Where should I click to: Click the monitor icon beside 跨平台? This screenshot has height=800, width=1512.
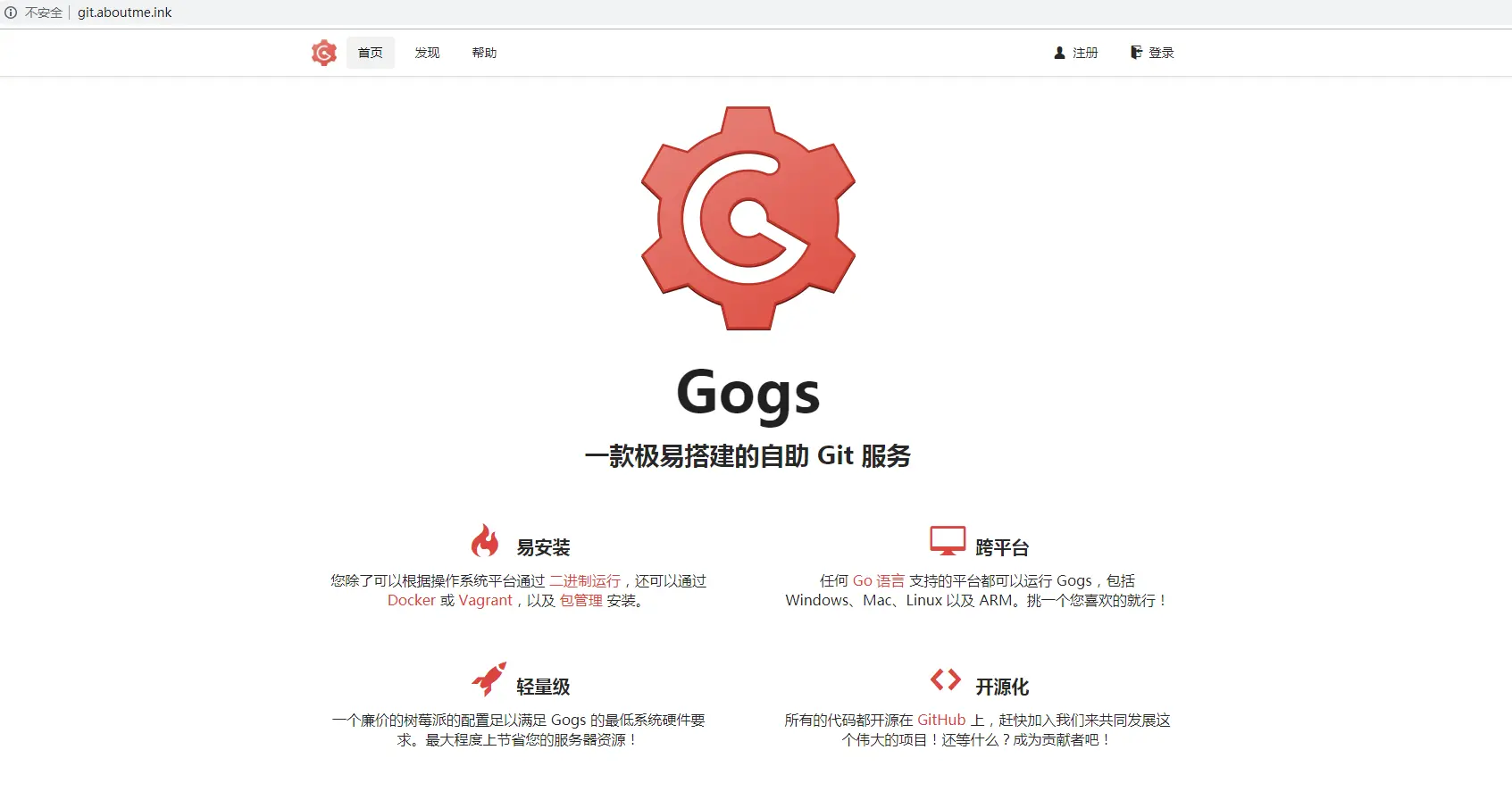pos(948,541)
